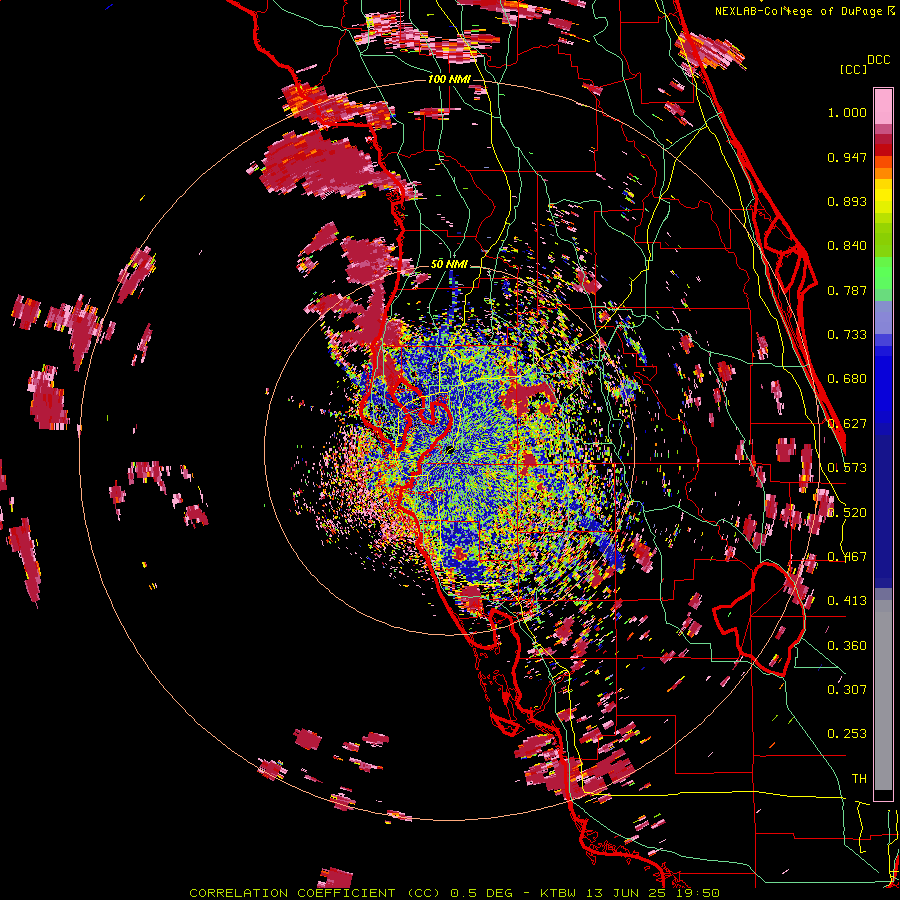Click the 0.680 legend value

847,379
